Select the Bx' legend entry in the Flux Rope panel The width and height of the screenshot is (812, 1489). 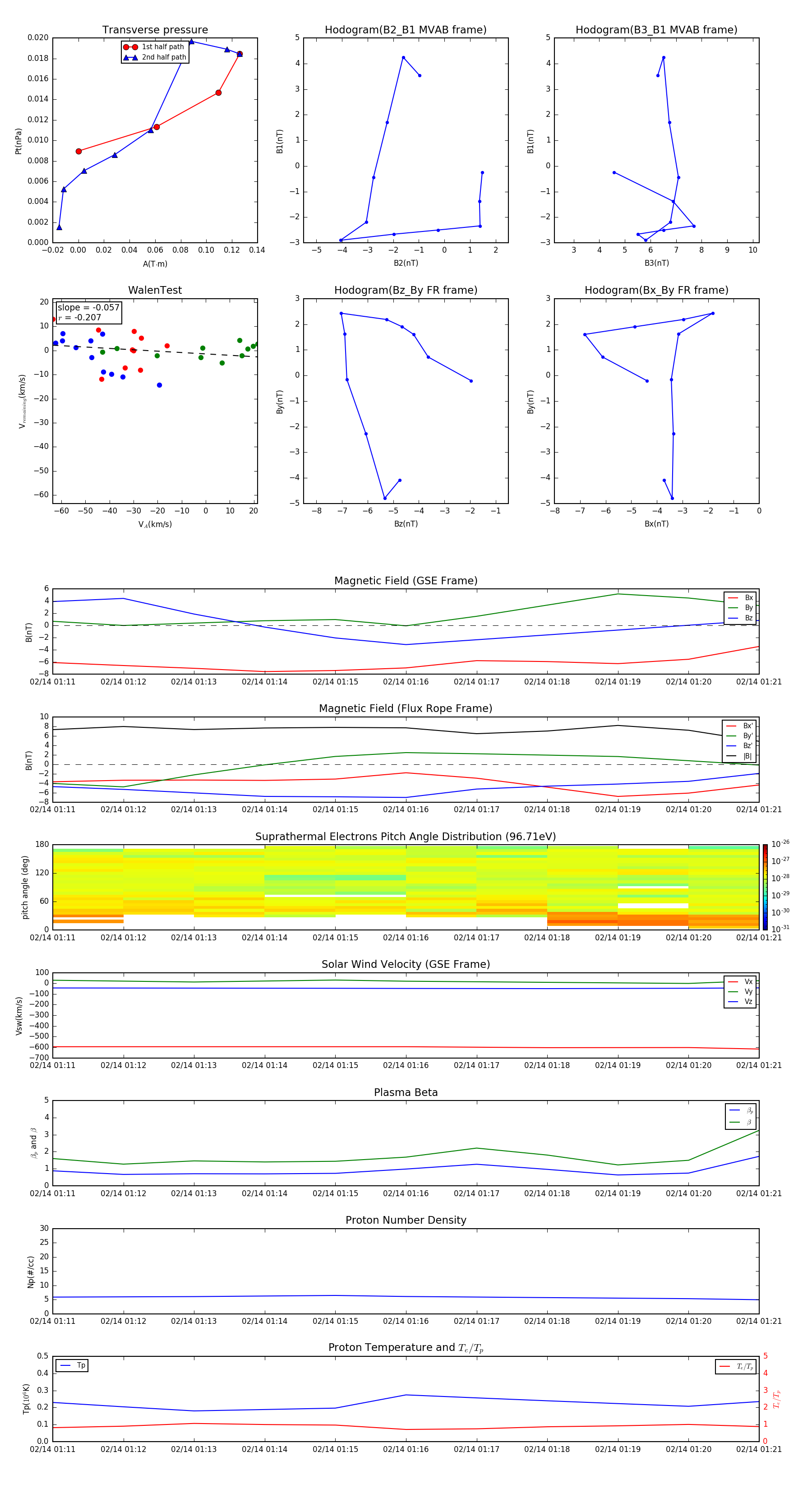click(739, 726)
